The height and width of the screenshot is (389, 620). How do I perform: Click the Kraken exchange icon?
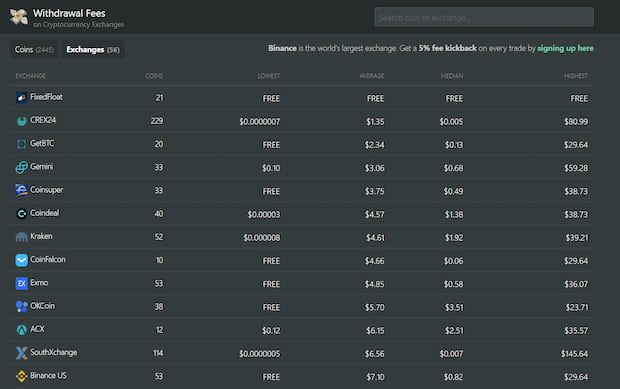(21, 237)
